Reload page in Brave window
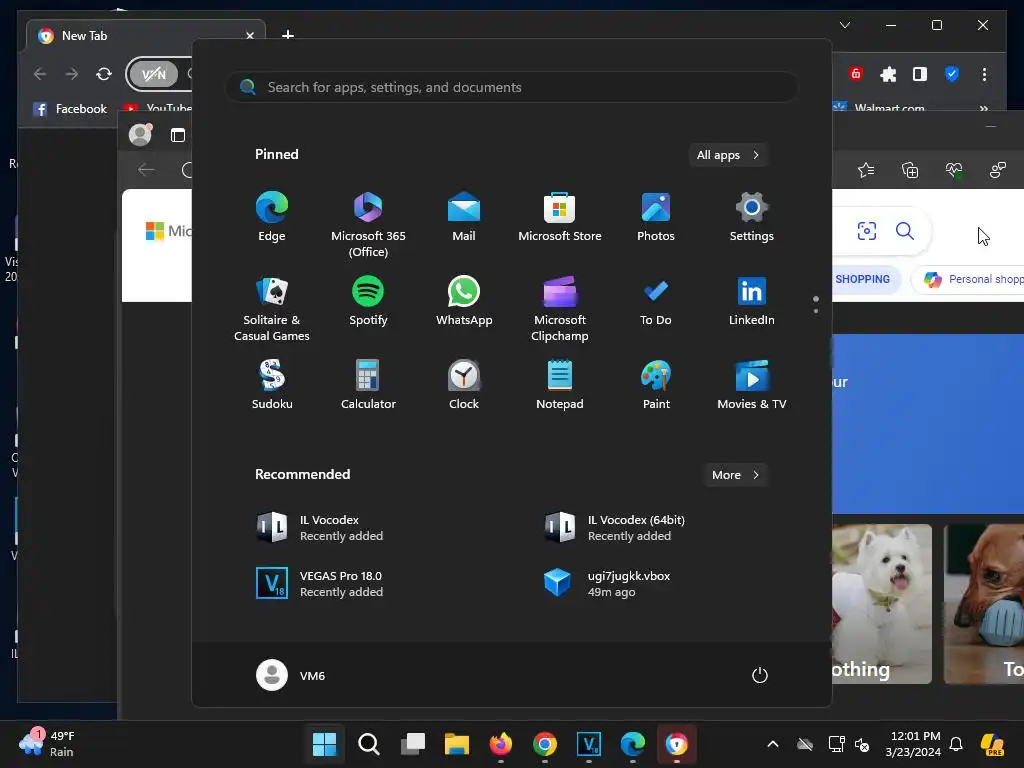 tap(104, 74)
